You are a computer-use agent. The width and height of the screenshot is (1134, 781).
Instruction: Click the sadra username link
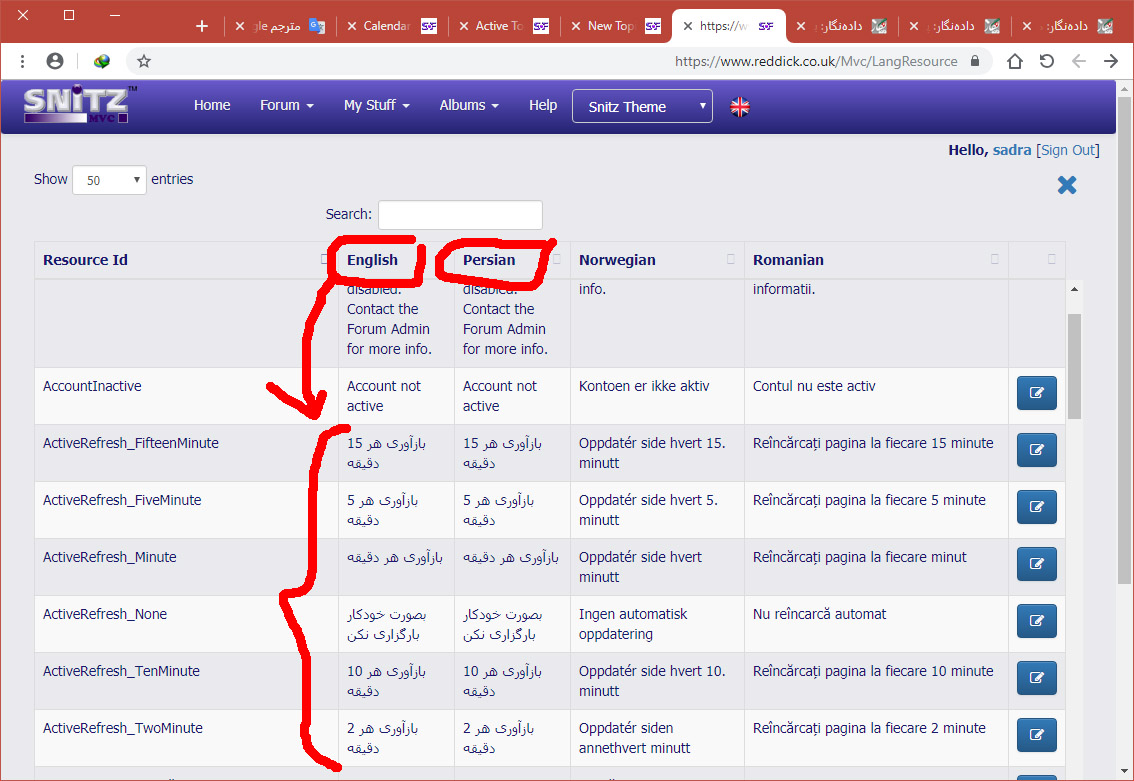point(1012,150)
